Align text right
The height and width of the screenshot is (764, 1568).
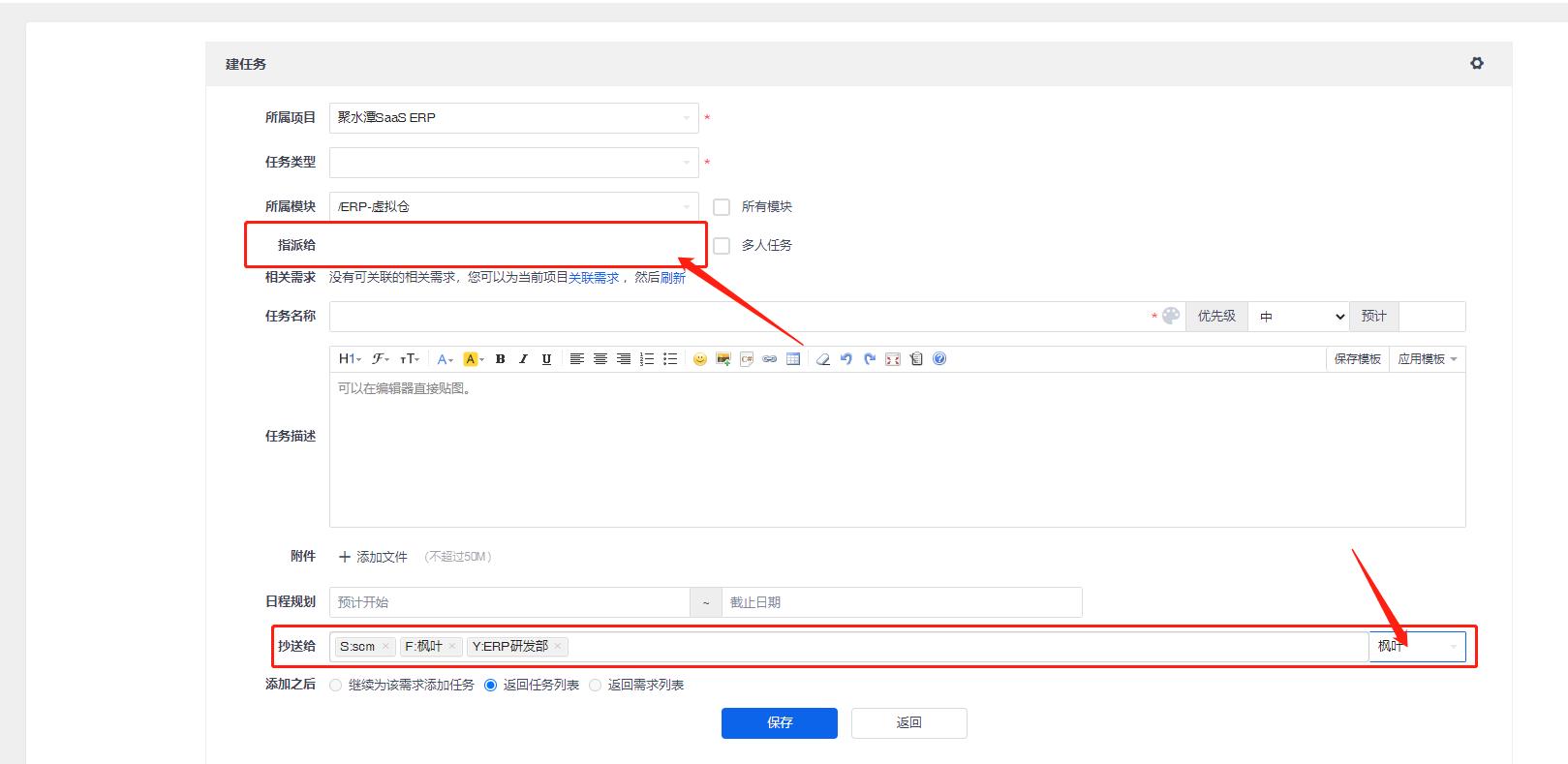[623, 359]
